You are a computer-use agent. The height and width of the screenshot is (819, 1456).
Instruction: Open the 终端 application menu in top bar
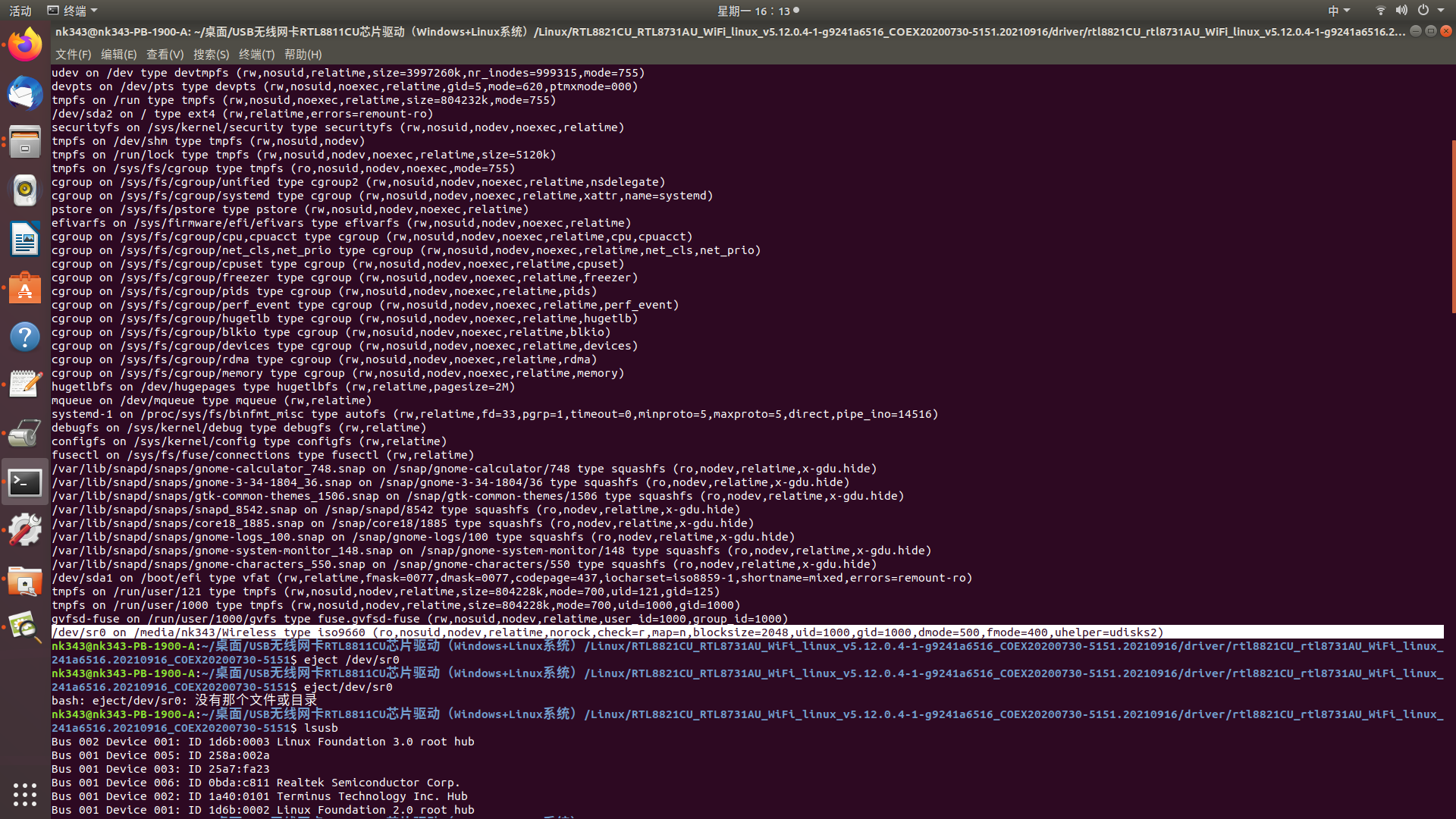coord(74,11)
